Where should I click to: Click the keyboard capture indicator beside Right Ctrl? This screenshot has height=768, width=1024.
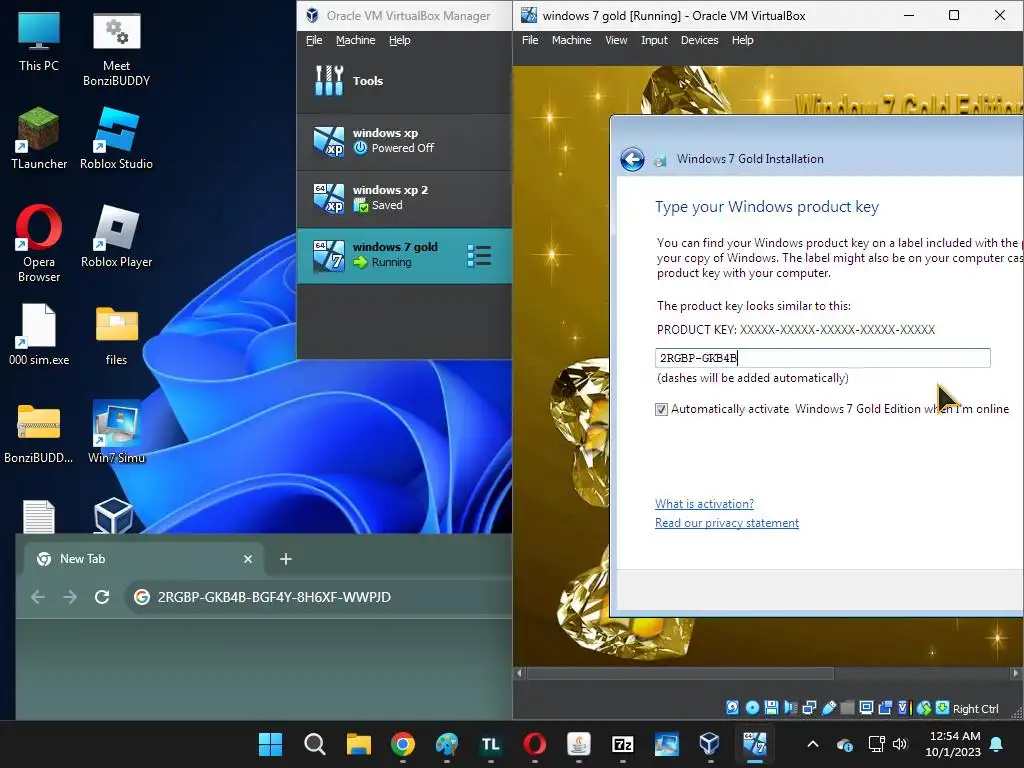(x=942, y=708)
